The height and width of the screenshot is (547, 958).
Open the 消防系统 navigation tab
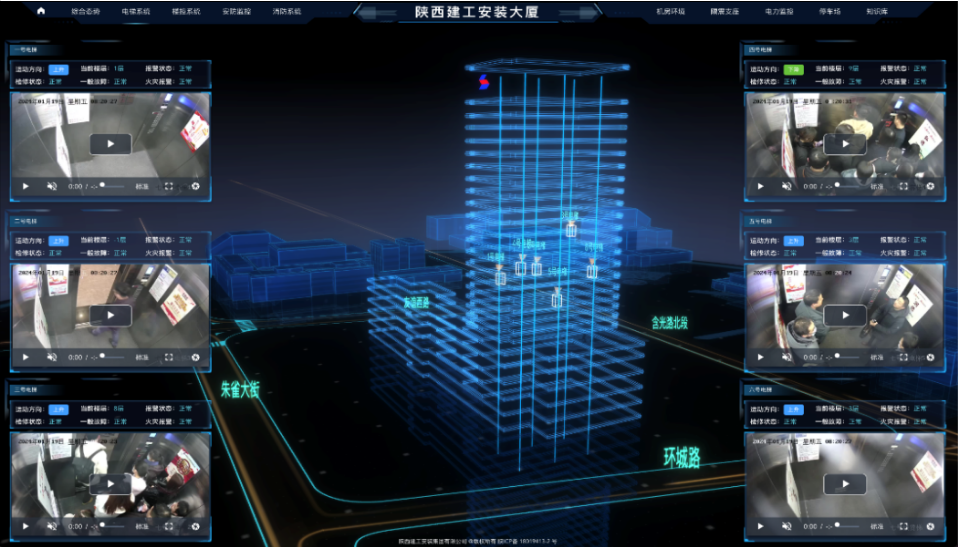coord(287,12)
